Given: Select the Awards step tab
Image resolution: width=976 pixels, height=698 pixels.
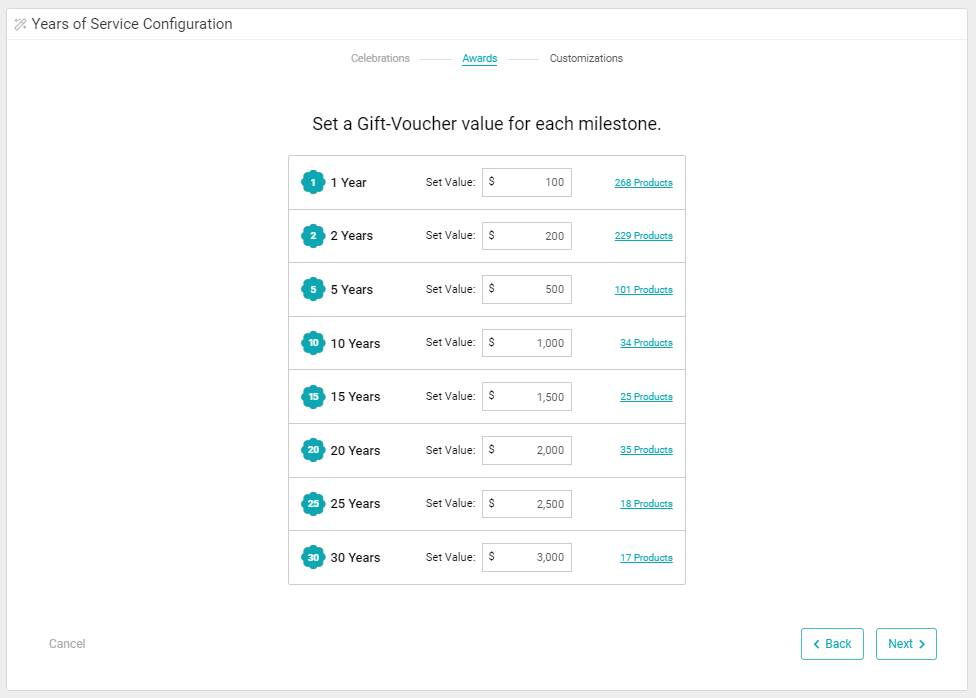Looking at the screenshot, I should (x=479, y=58).
